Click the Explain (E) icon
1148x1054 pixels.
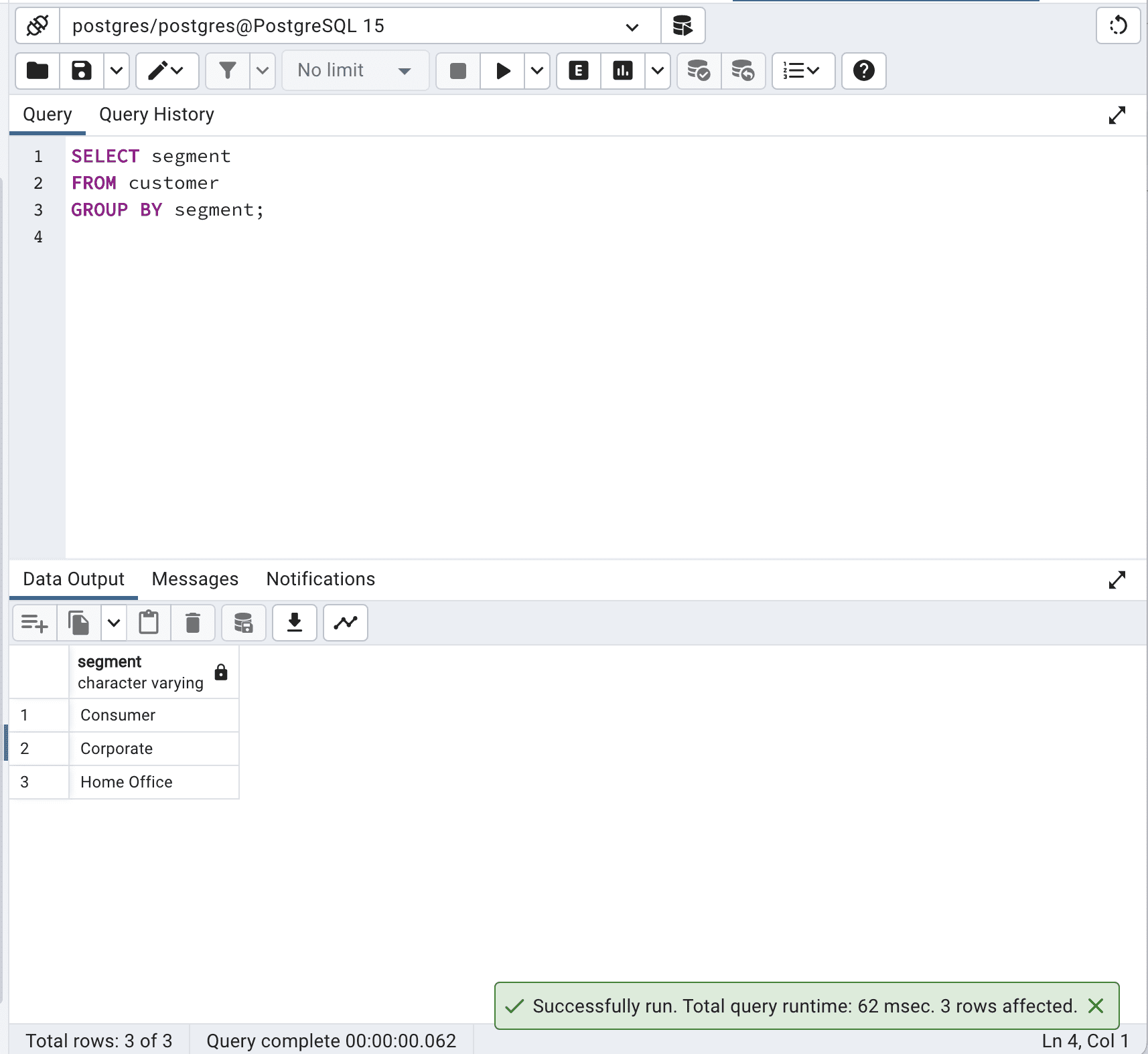pos(579,70)
